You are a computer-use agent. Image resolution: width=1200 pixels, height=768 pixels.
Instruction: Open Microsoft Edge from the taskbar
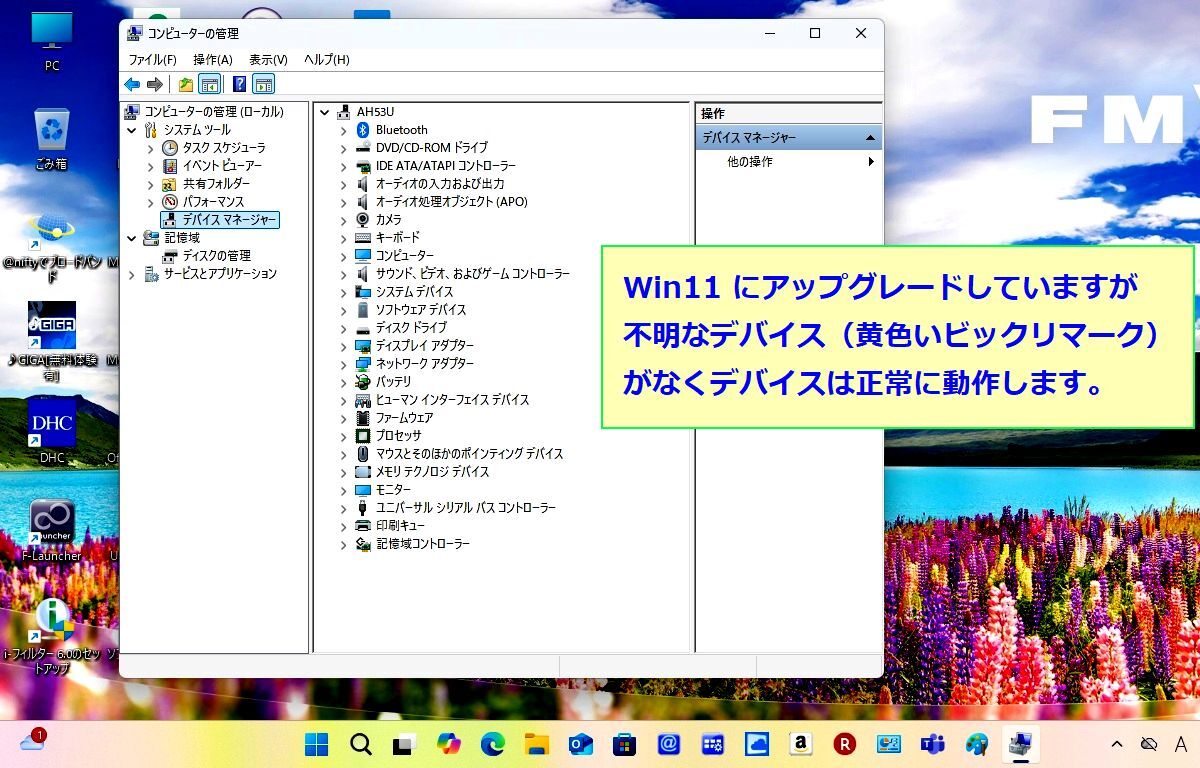click(x=491, y=744)
